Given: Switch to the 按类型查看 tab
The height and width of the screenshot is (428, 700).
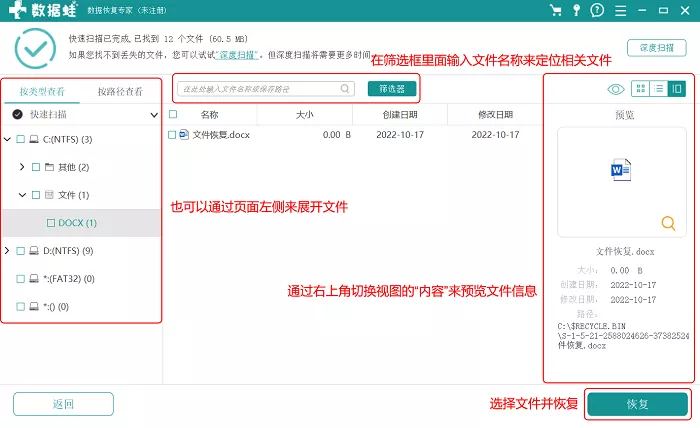Looking at the screenshot, I should (x=42, y=91).
